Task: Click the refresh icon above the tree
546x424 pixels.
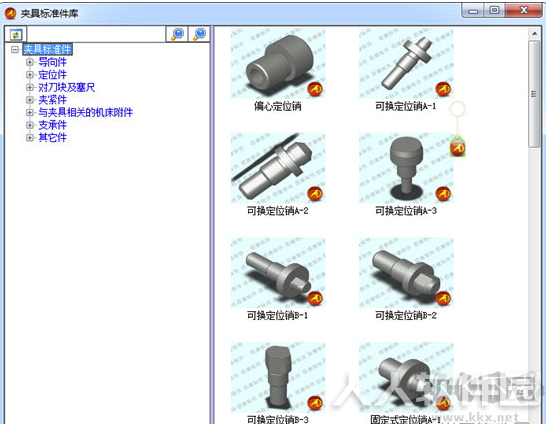Action: tap(16, 34)
